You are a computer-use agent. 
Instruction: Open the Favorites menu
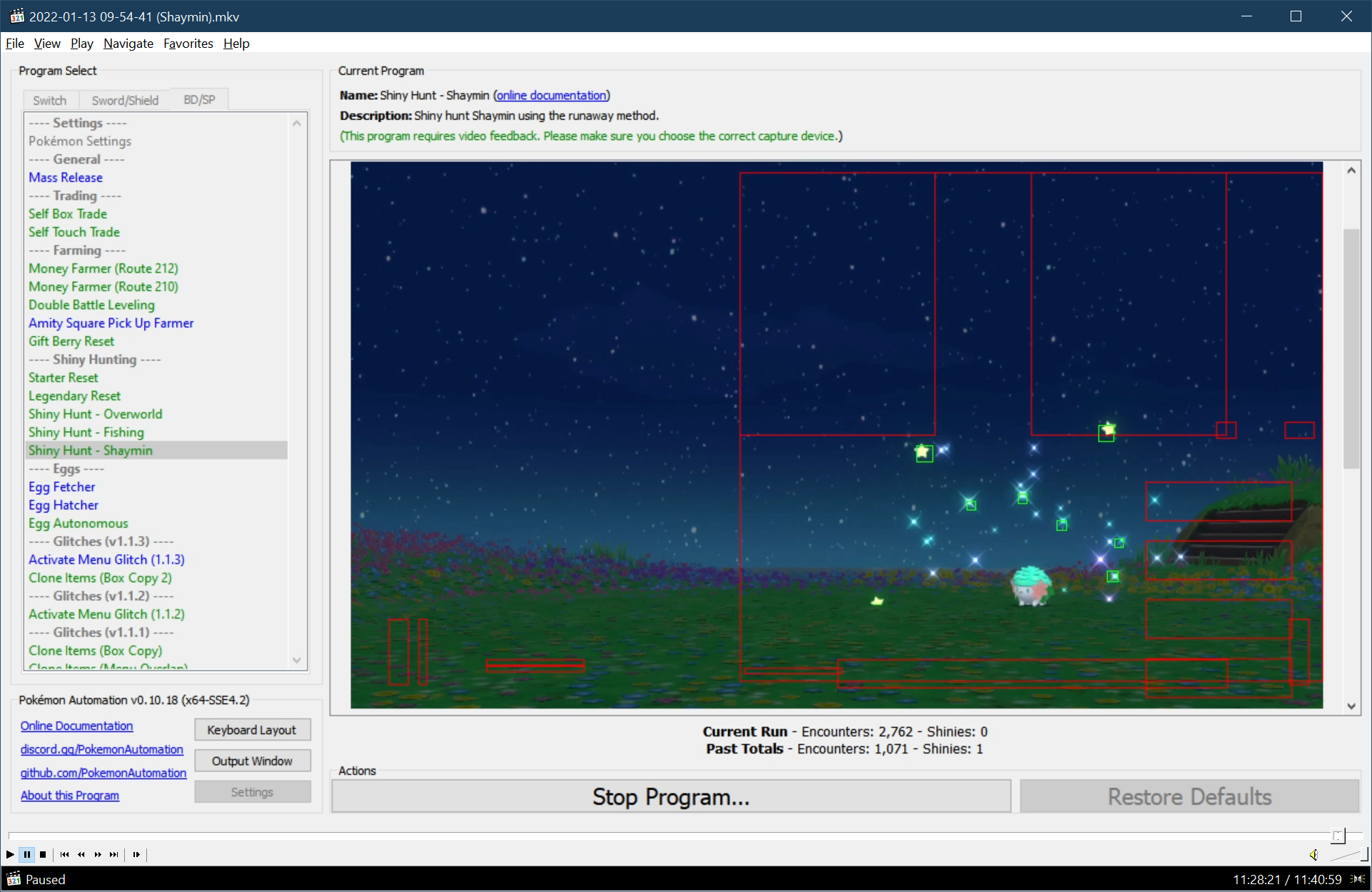tap(188, 44)
